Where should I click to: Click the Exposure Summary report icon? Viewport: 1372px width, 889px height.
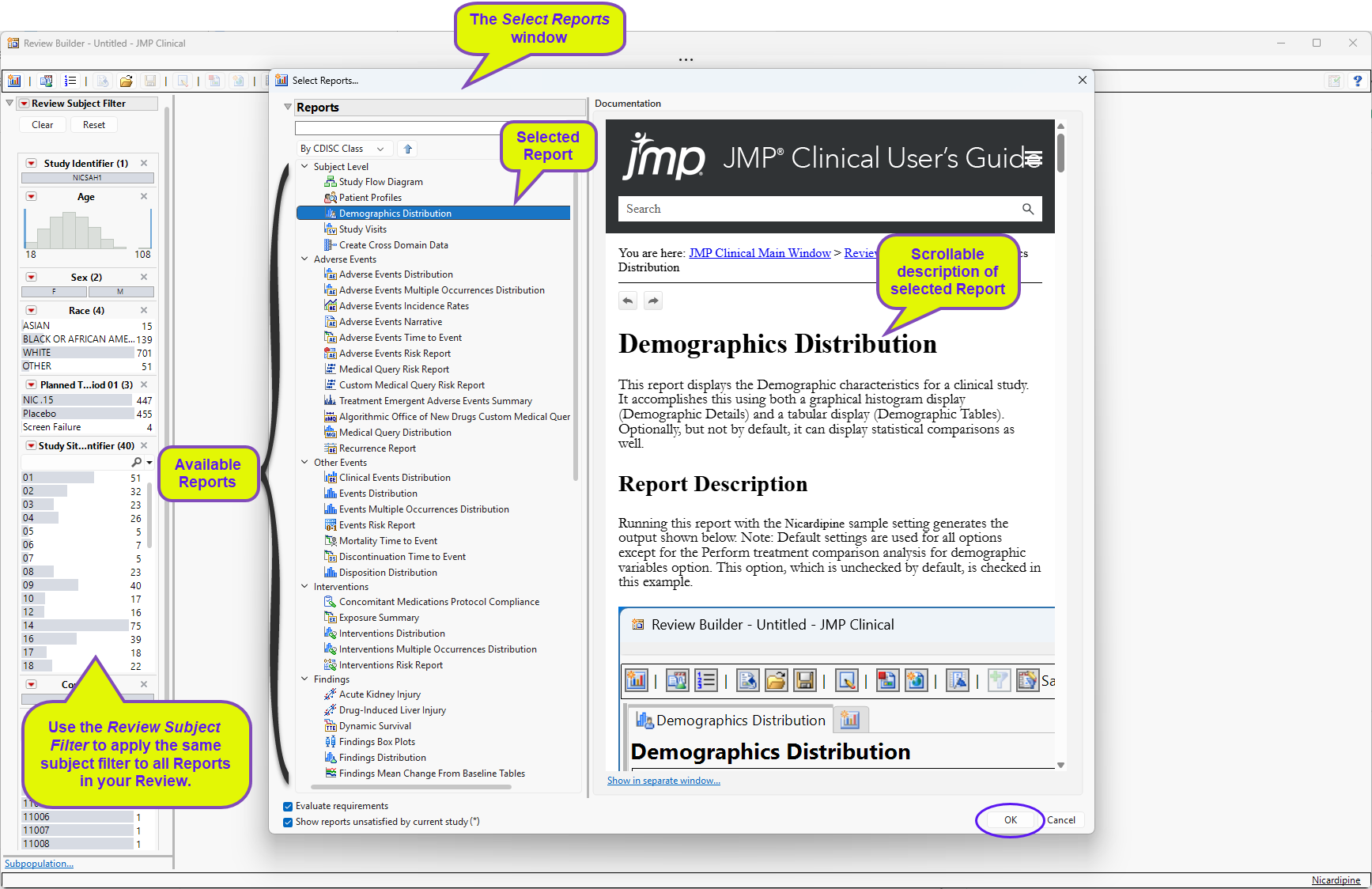pyautogui.click(x=331, y=618)
